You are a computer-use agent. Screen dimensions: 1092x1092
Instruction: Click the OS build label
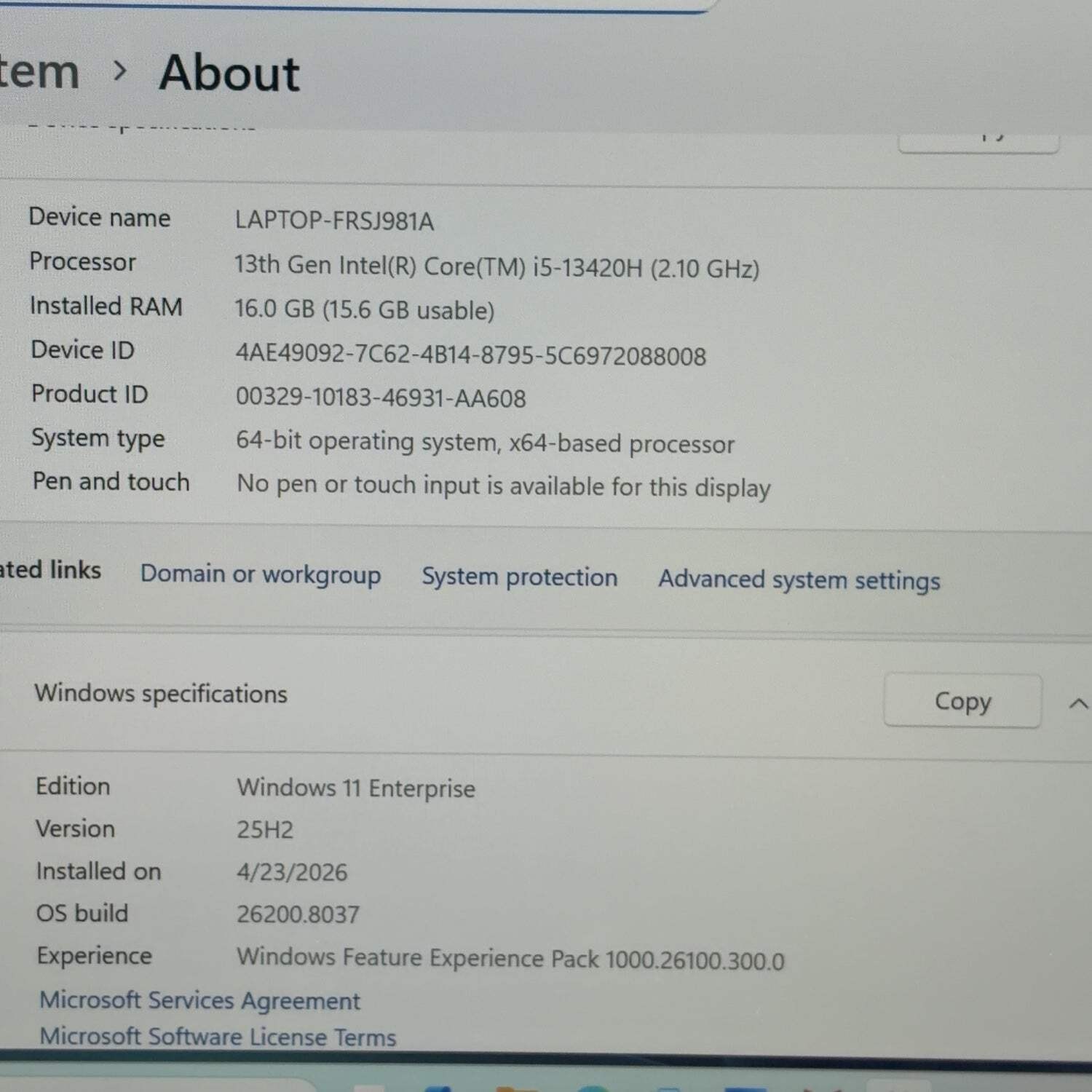click(82, 913)
